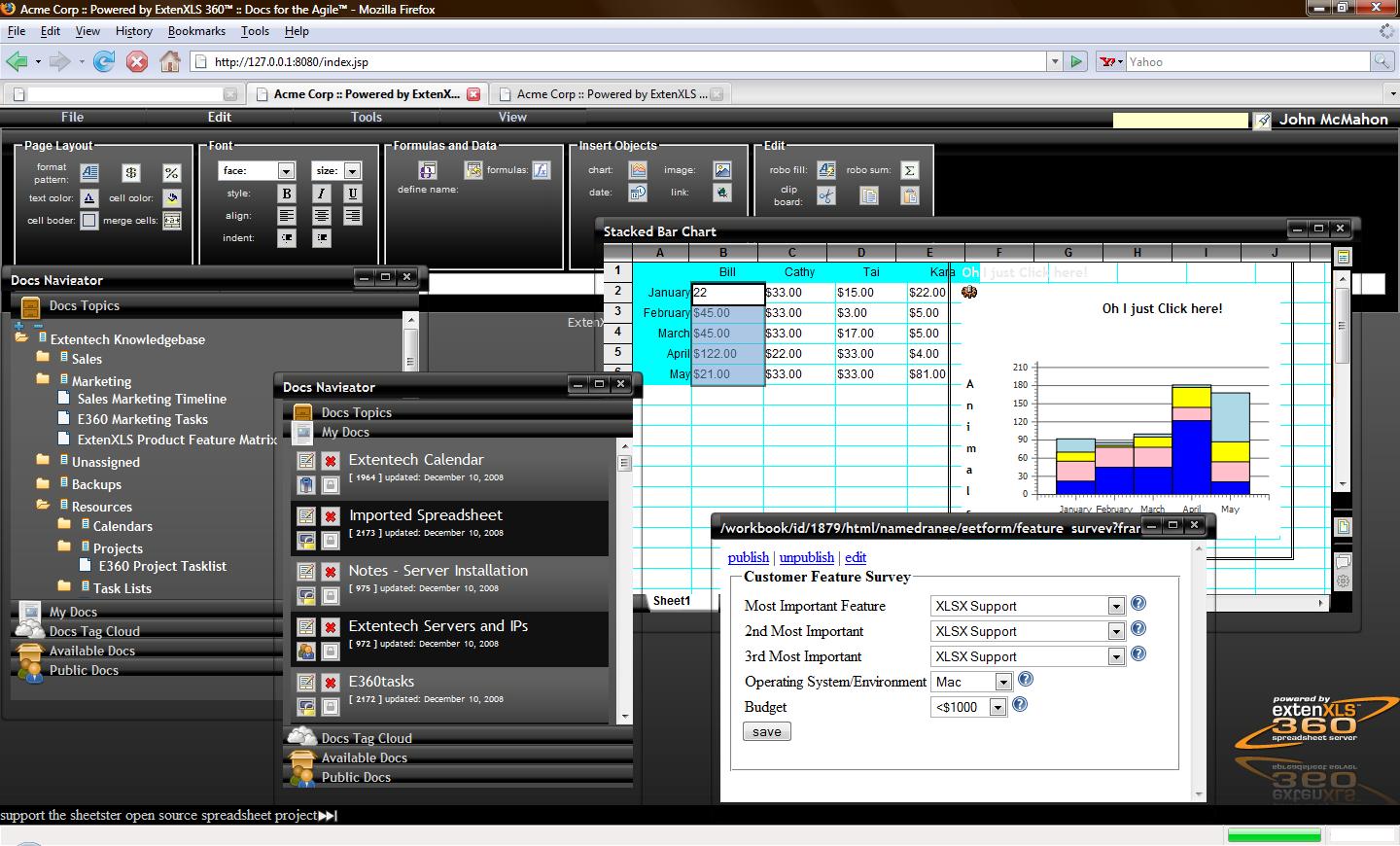Open the Budget dropdown
Screen dimensions: 1400x846
pyautogui.click(x=968, y=707)
